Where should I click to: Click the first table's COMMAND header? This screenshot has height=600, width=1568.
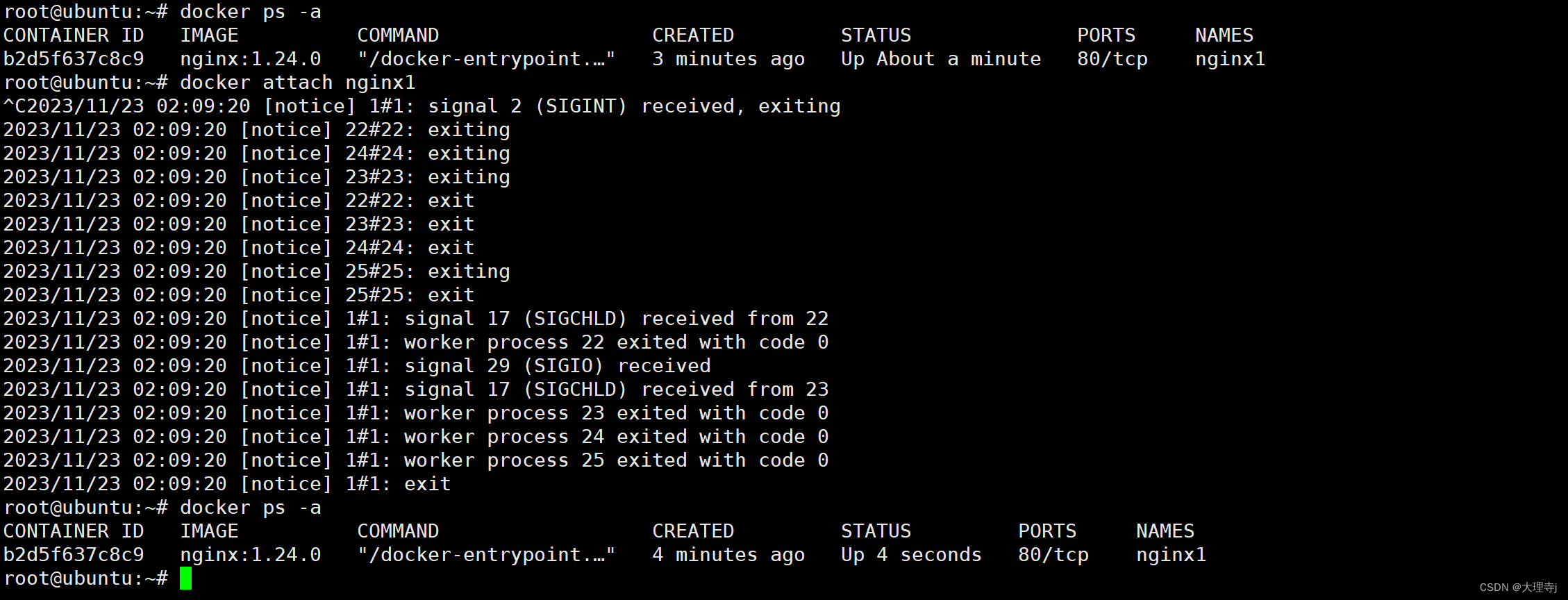[x=398, y=35]
